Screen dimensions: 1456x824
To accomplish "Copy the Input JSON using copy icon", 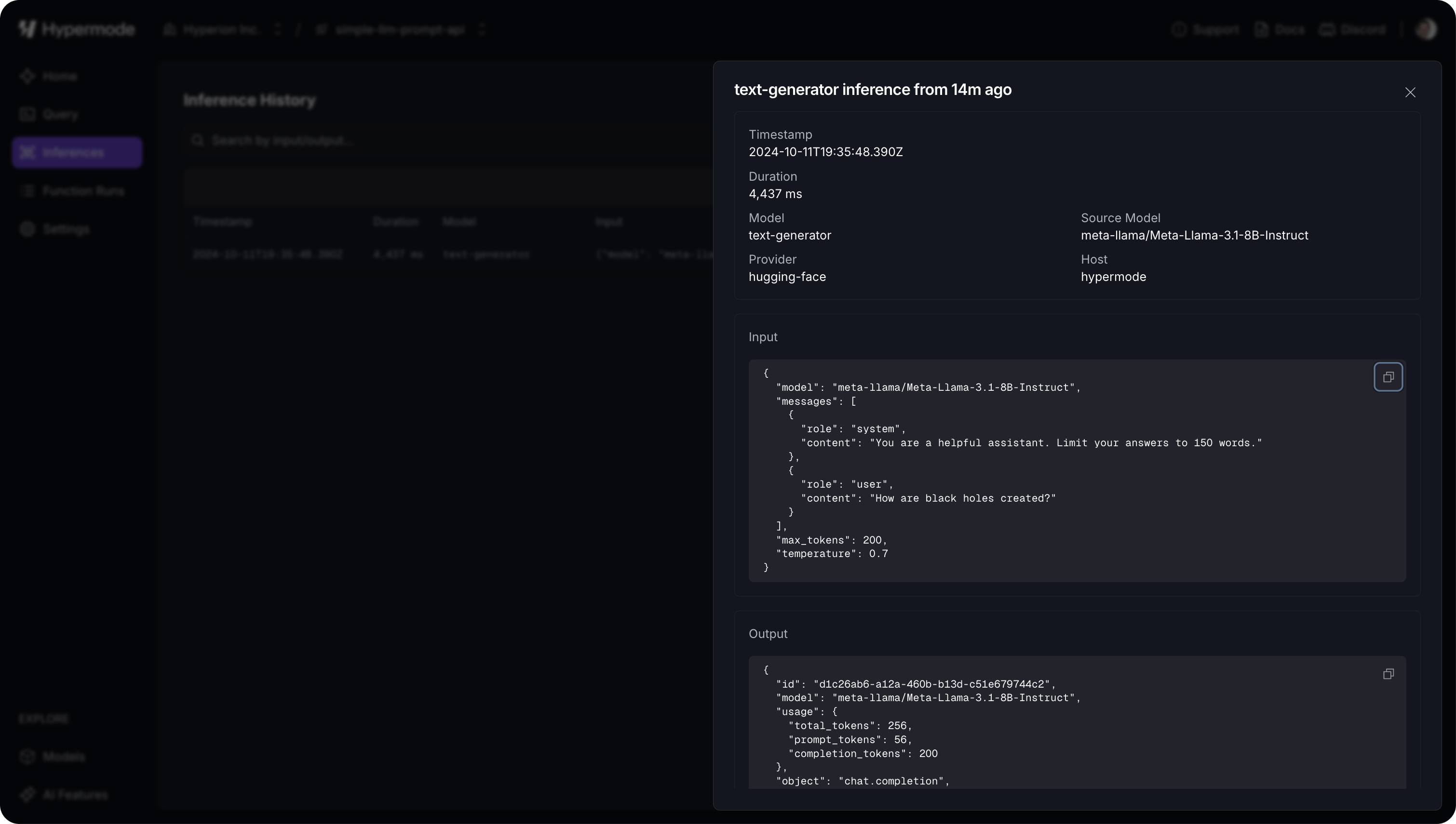I will pos(1388,376).
